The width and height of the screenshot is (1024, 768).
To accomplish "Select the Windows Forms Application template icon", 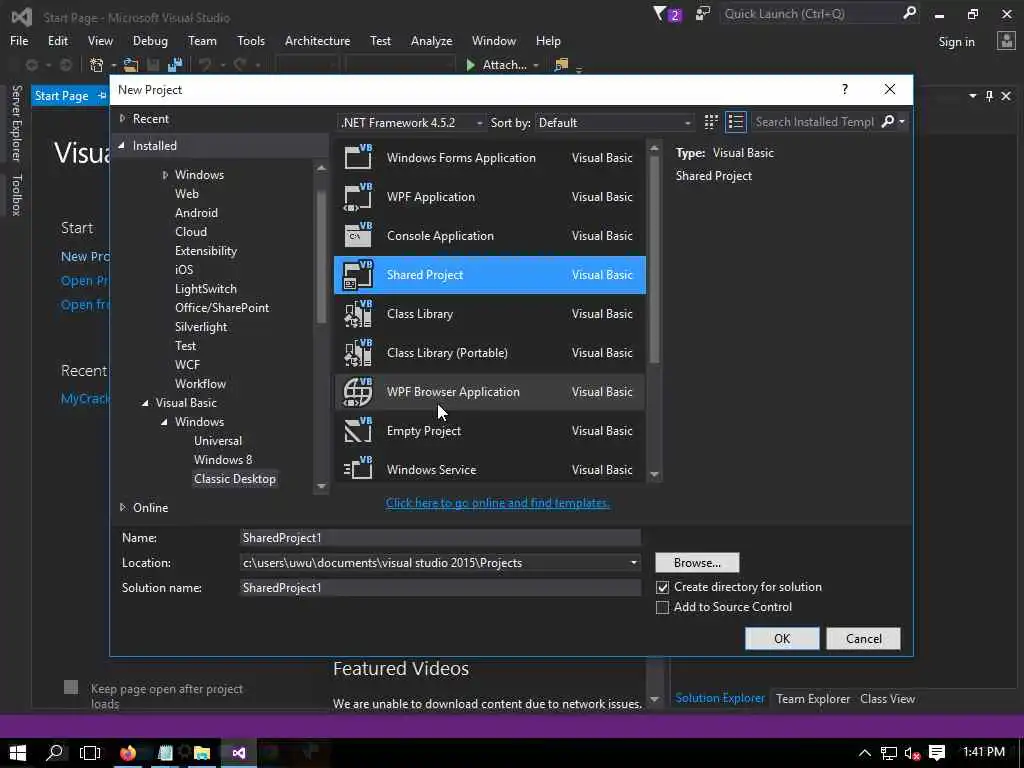I will coord(358,157).
